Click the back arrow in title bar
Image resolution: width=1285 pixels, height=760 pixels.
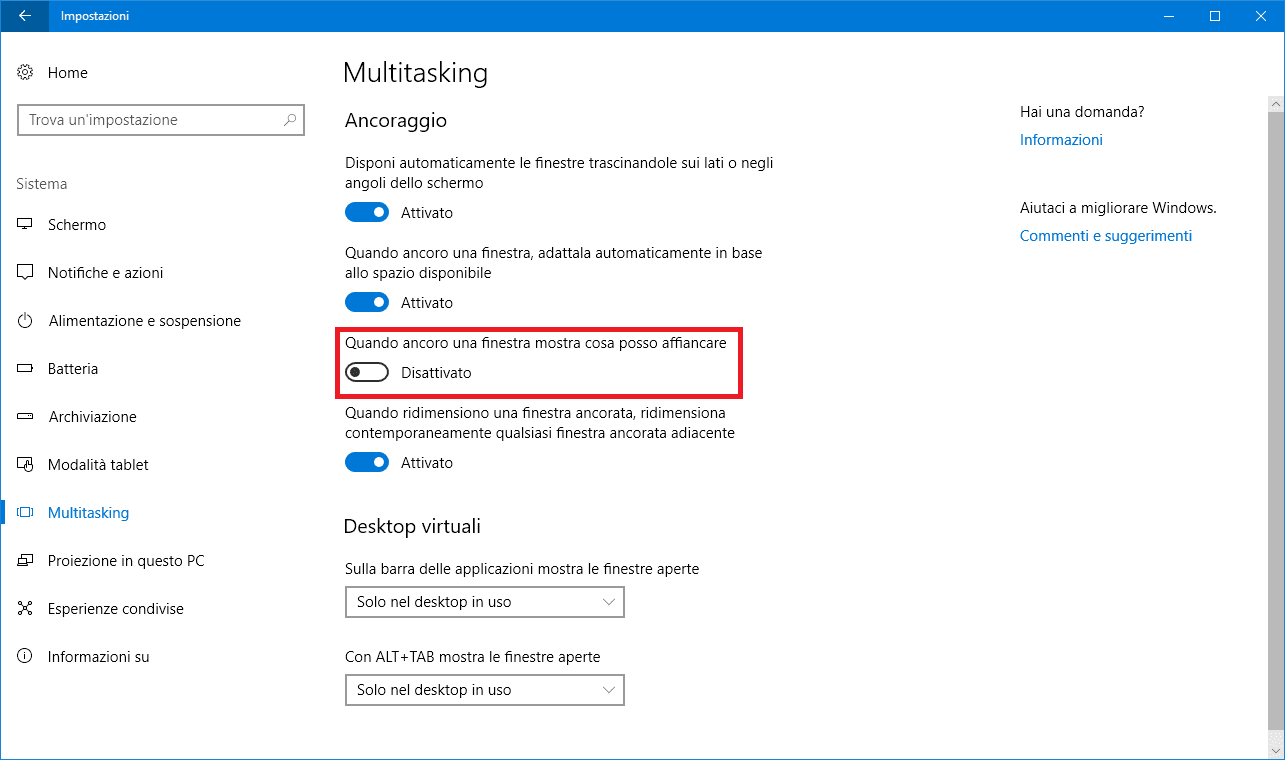25,16
